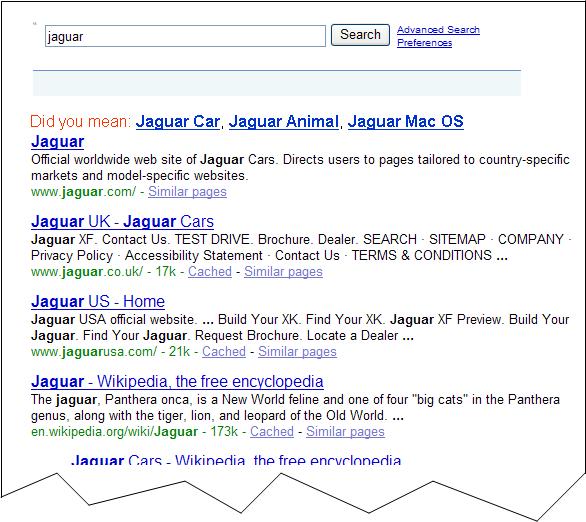Click the www.jaguar.co.uk/ URL text
586x522 pixels.
pos(87,272)
